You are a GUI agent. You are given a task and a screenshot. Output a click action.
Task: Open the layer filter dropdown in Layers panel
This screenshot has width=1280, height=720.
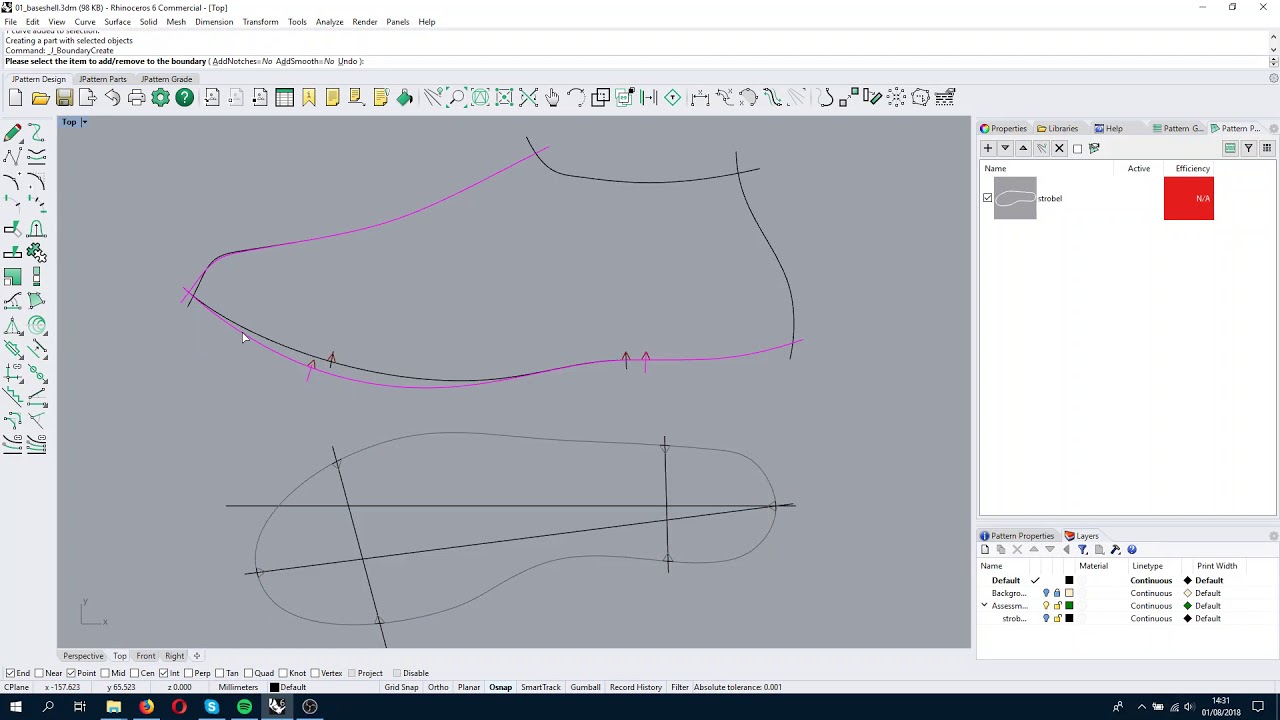pos(1082,549)
